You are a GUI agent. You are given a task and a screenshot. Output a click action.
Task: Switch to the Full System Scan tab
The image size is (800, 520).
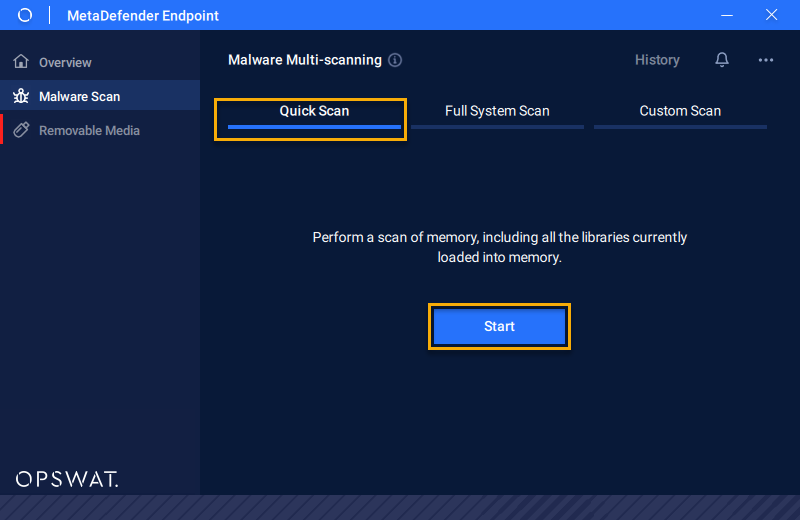tap(497, 113)
